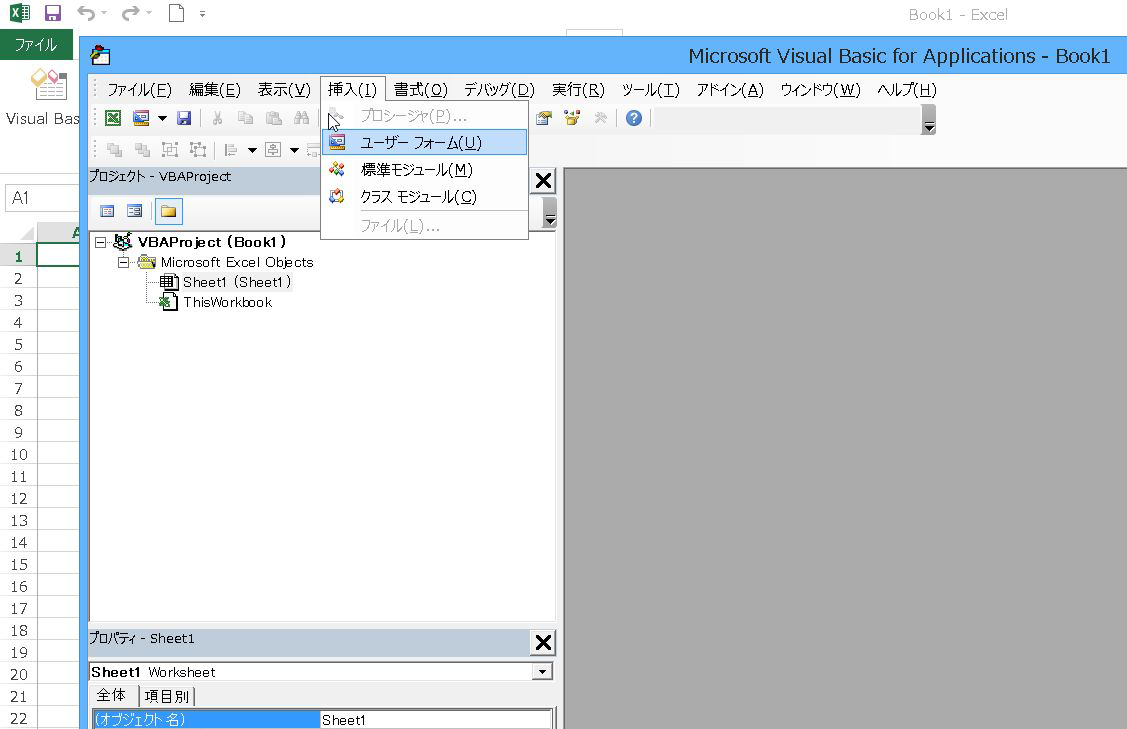This screenshot has width=1127, height=729.
Task: Collapse the VBAProject (Book1) tree node
Action: pos(101,242)
